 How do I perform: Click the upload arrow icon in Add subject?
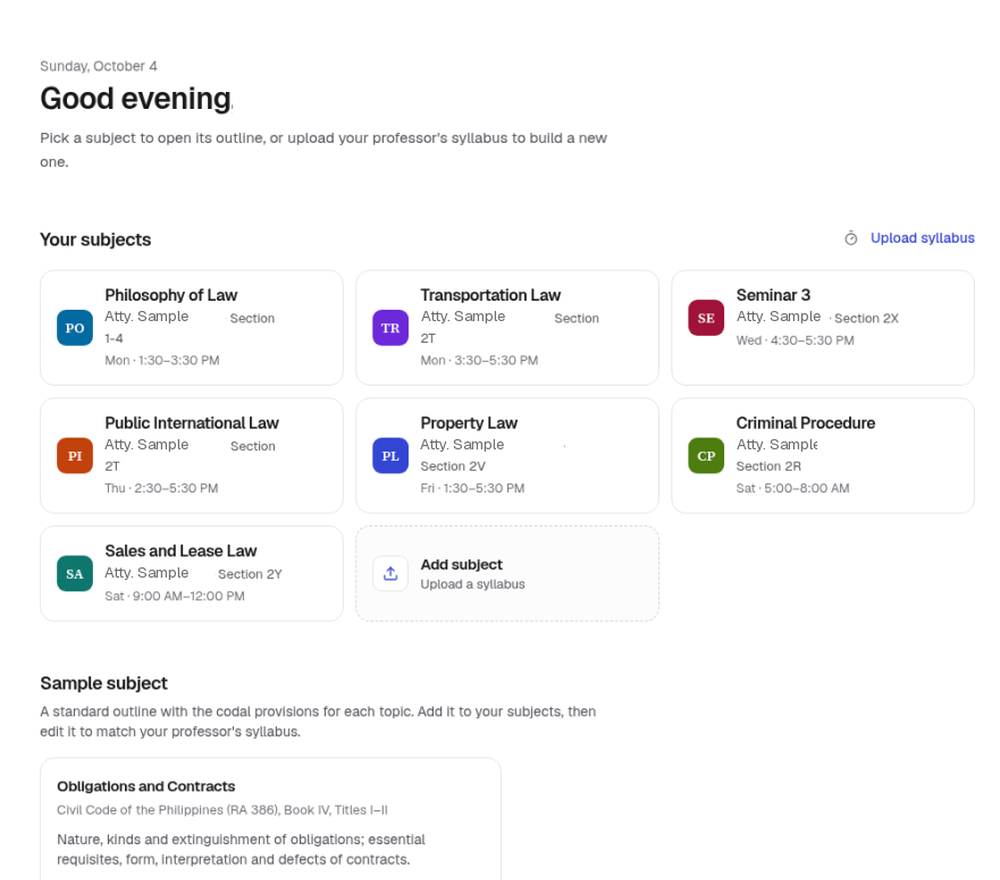tap(390, 573)
